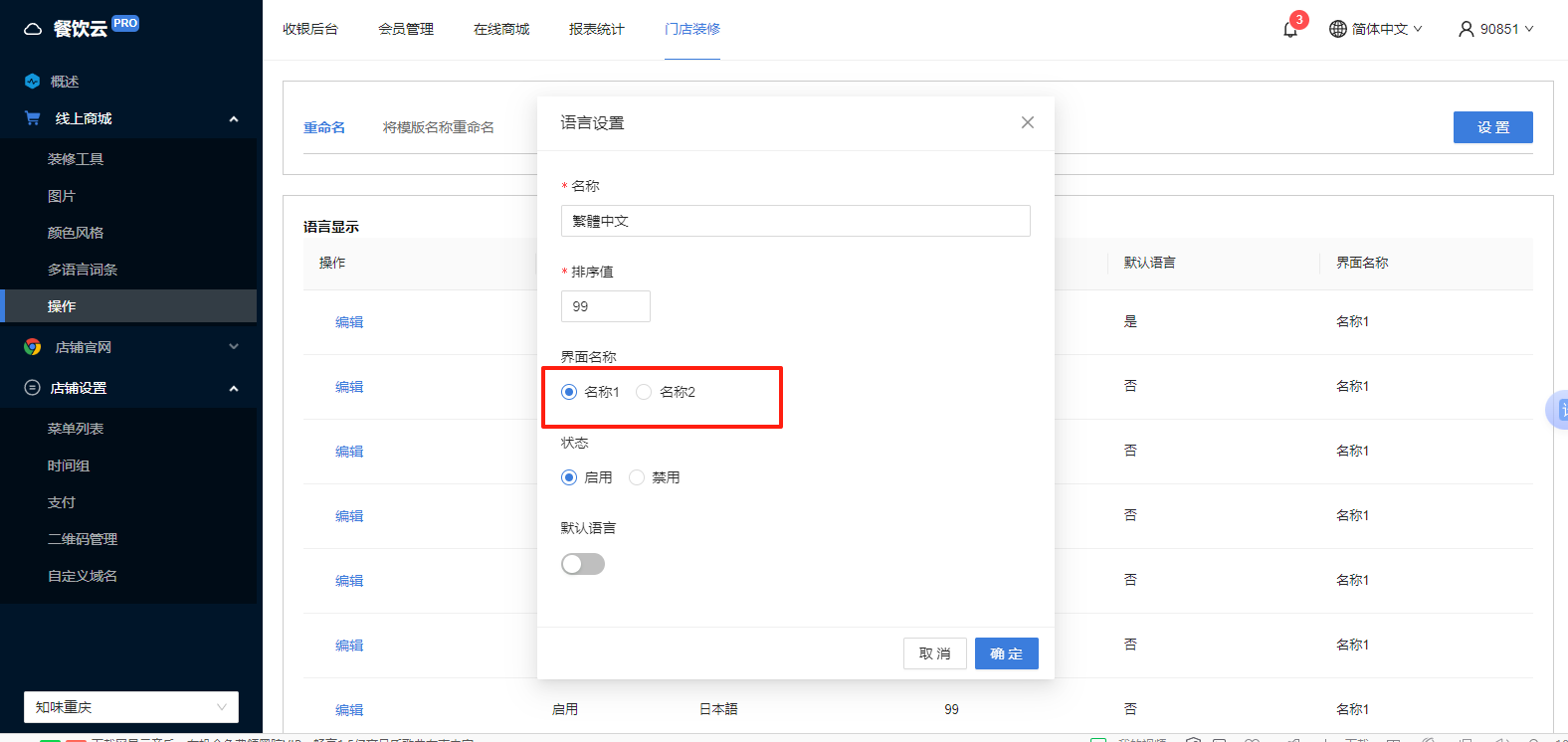
Task: Click the 取消 cancel button
Action: coord(935,653)
